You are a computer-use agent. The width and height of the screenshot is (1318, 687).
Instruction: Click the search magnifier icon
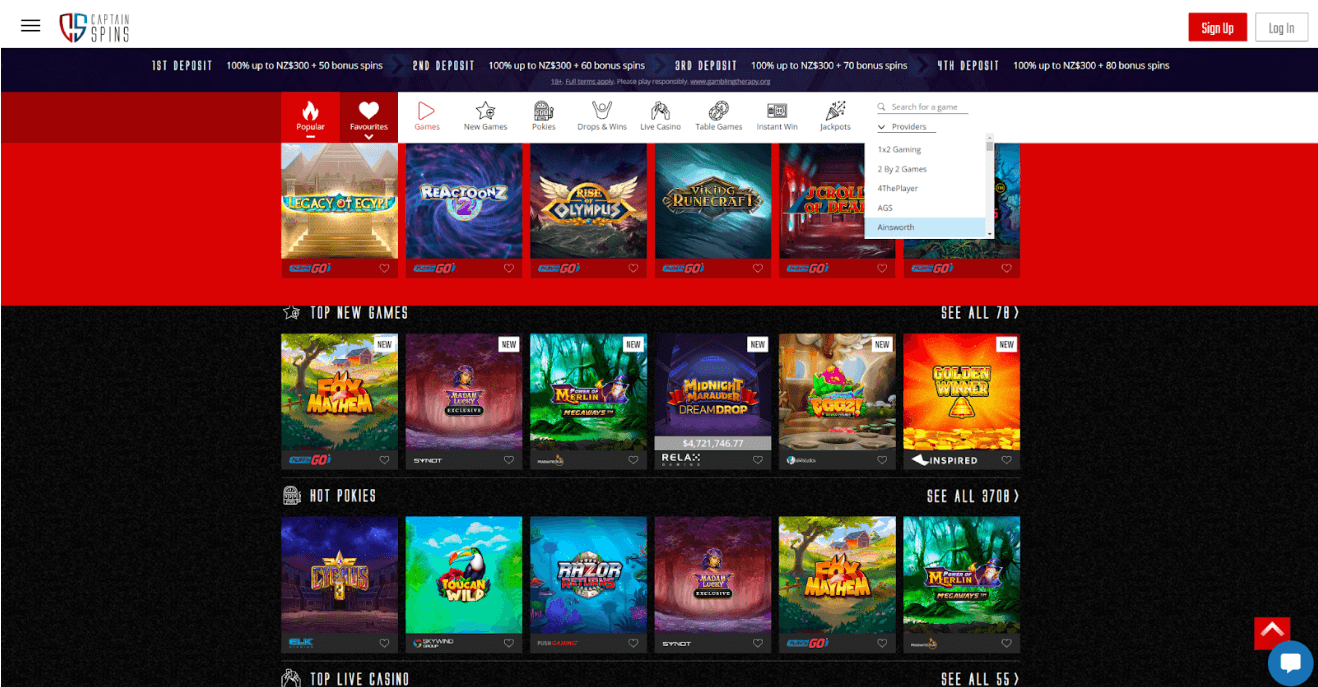[x=882, y=107]
